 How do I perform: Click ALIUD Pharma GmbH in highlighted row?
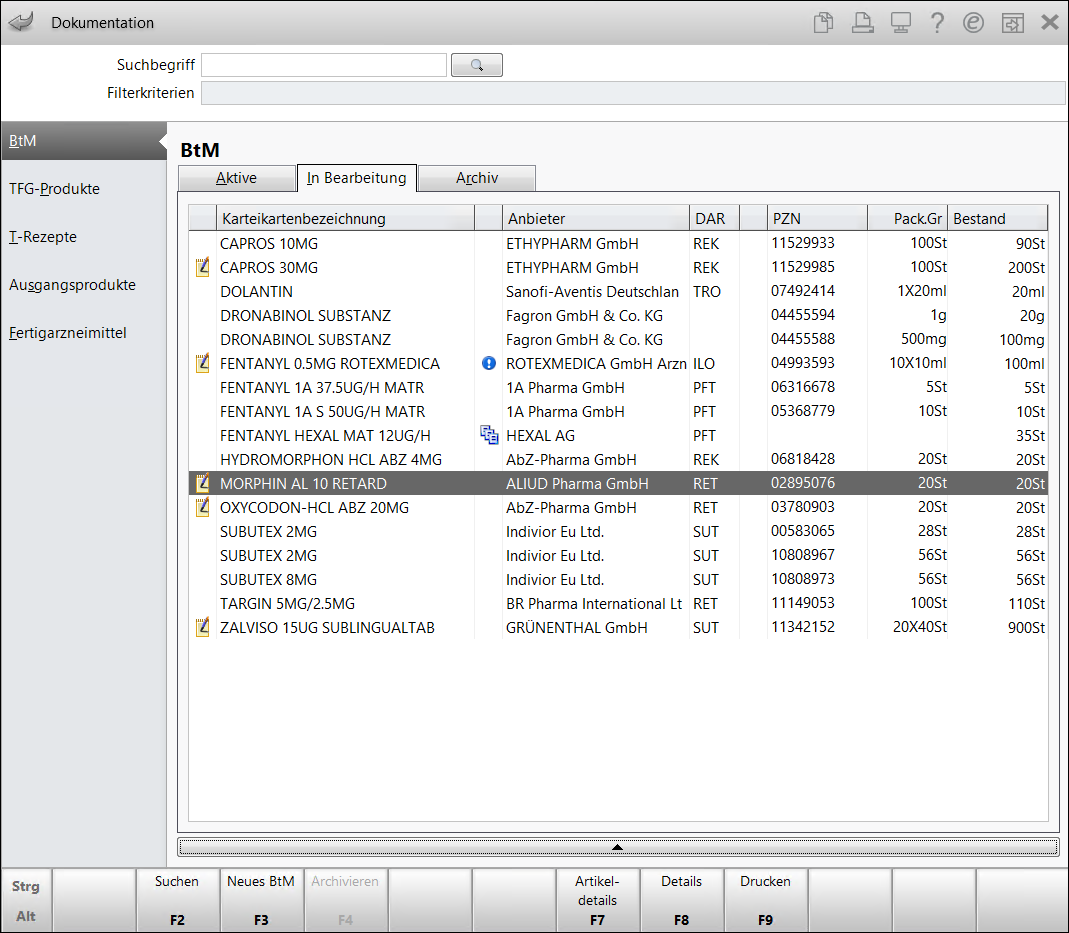[577, 483]
